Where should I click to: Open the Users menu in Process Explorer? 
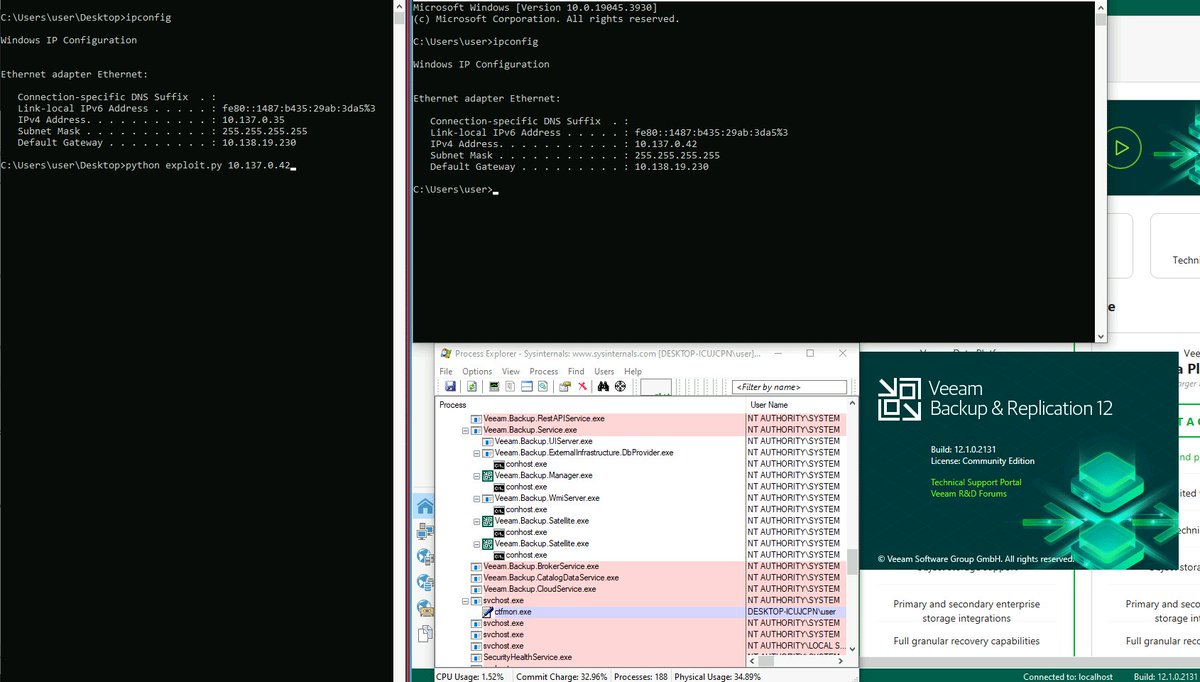coord(604,371)
